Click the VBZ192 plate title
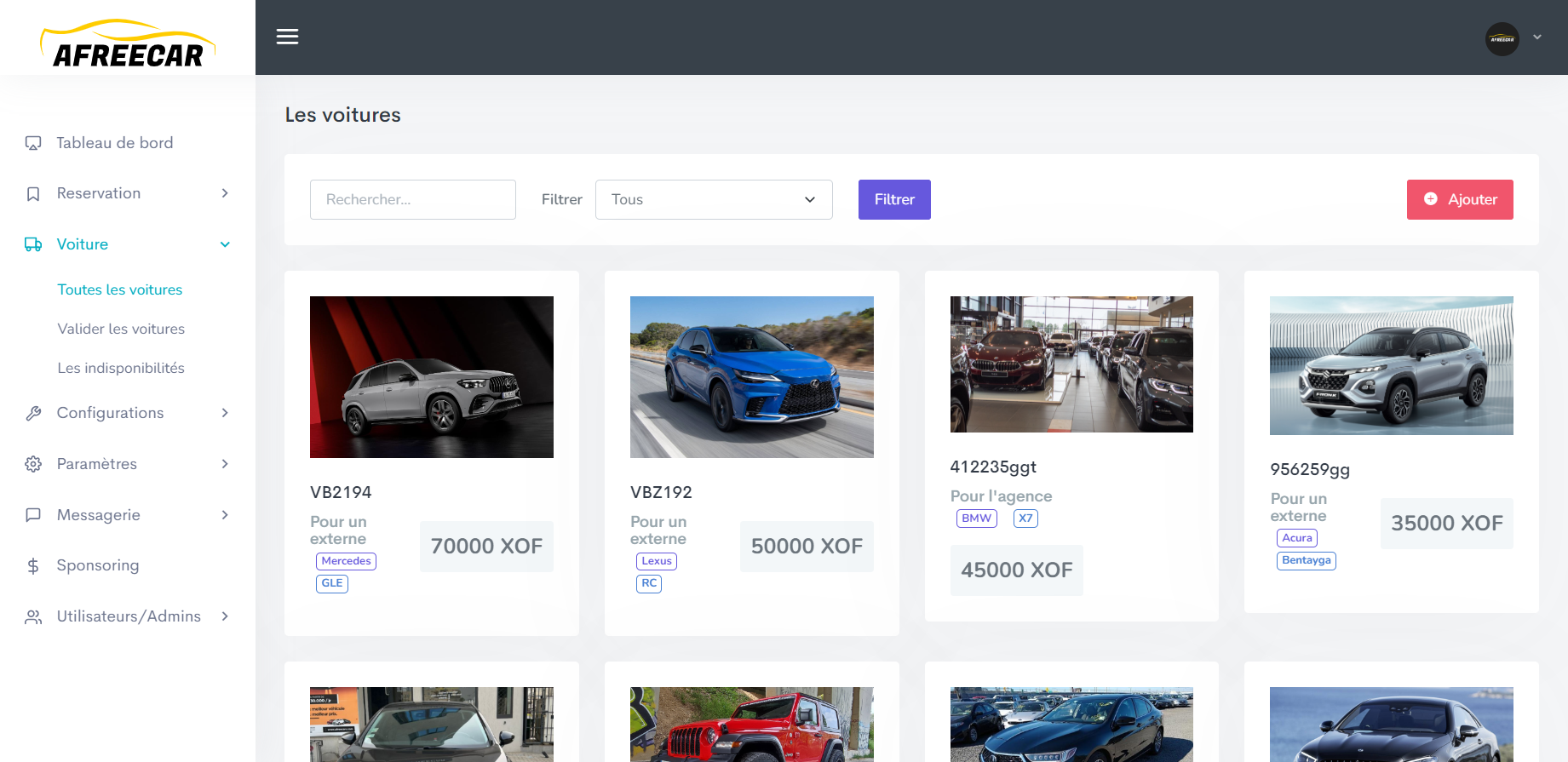 [x=661, y=492]
